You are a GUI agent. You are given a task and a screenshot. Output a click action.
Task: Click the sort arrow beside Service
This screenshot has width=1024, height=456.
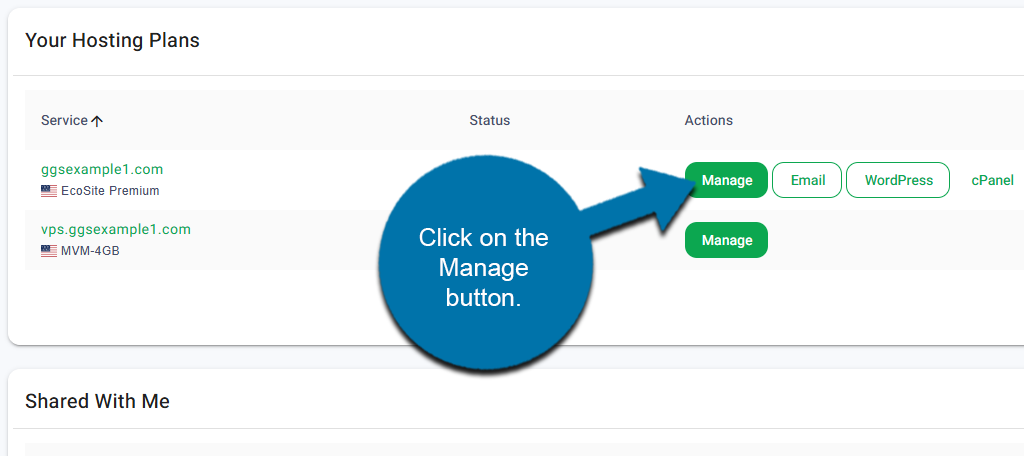pos(97,121)
